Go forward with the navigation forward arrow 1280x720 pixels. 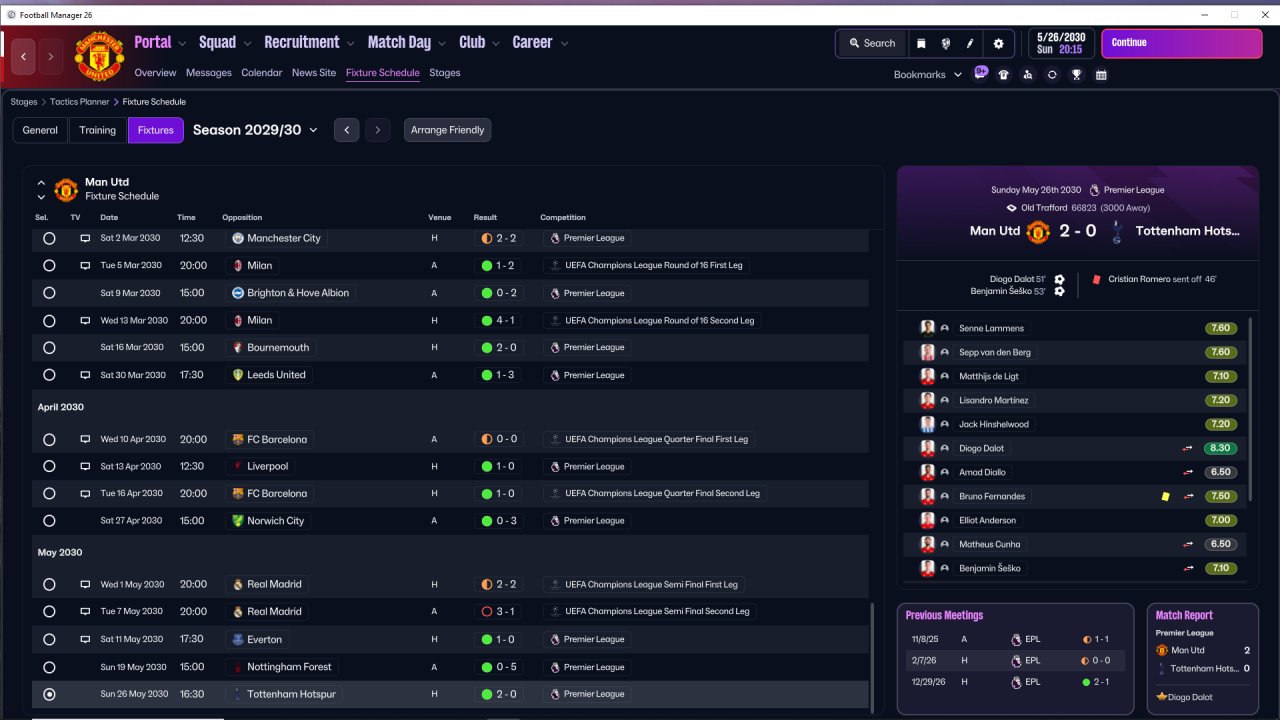[x=50, y=56]
